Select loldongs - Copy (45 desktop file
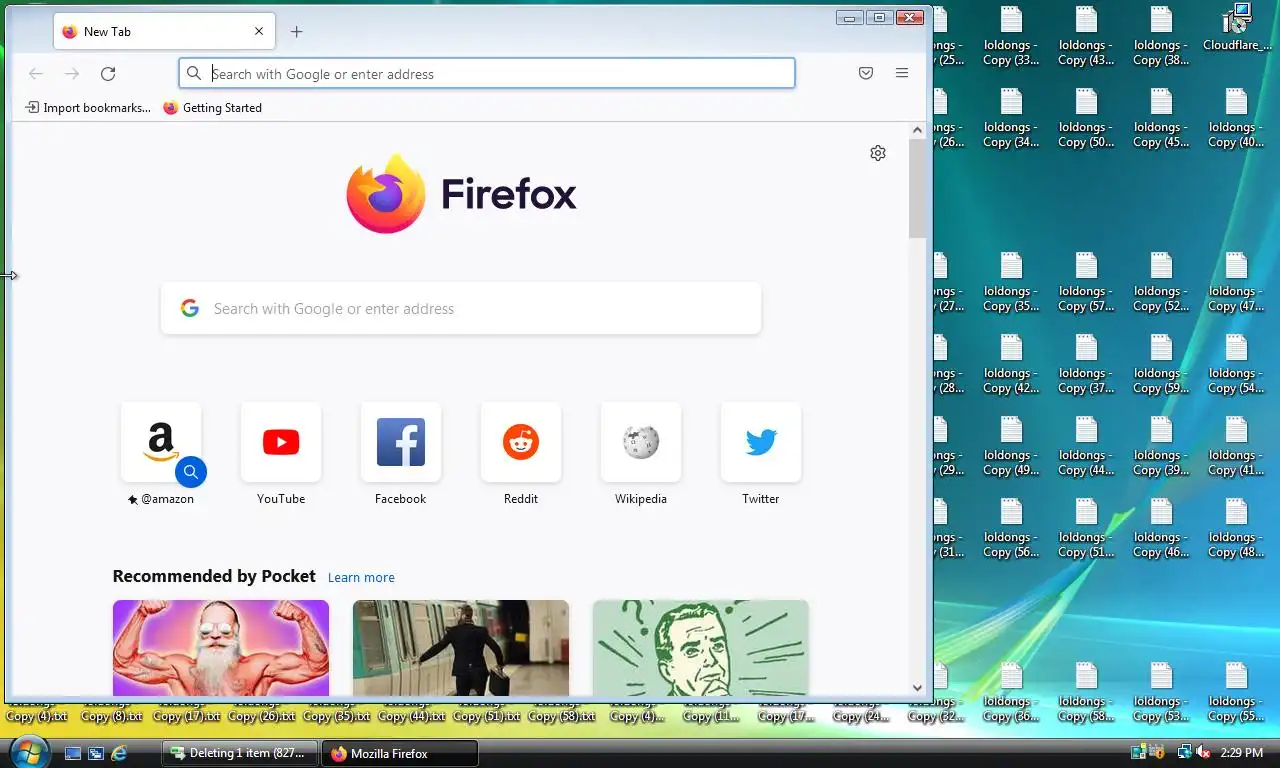 pos(1161,118)
